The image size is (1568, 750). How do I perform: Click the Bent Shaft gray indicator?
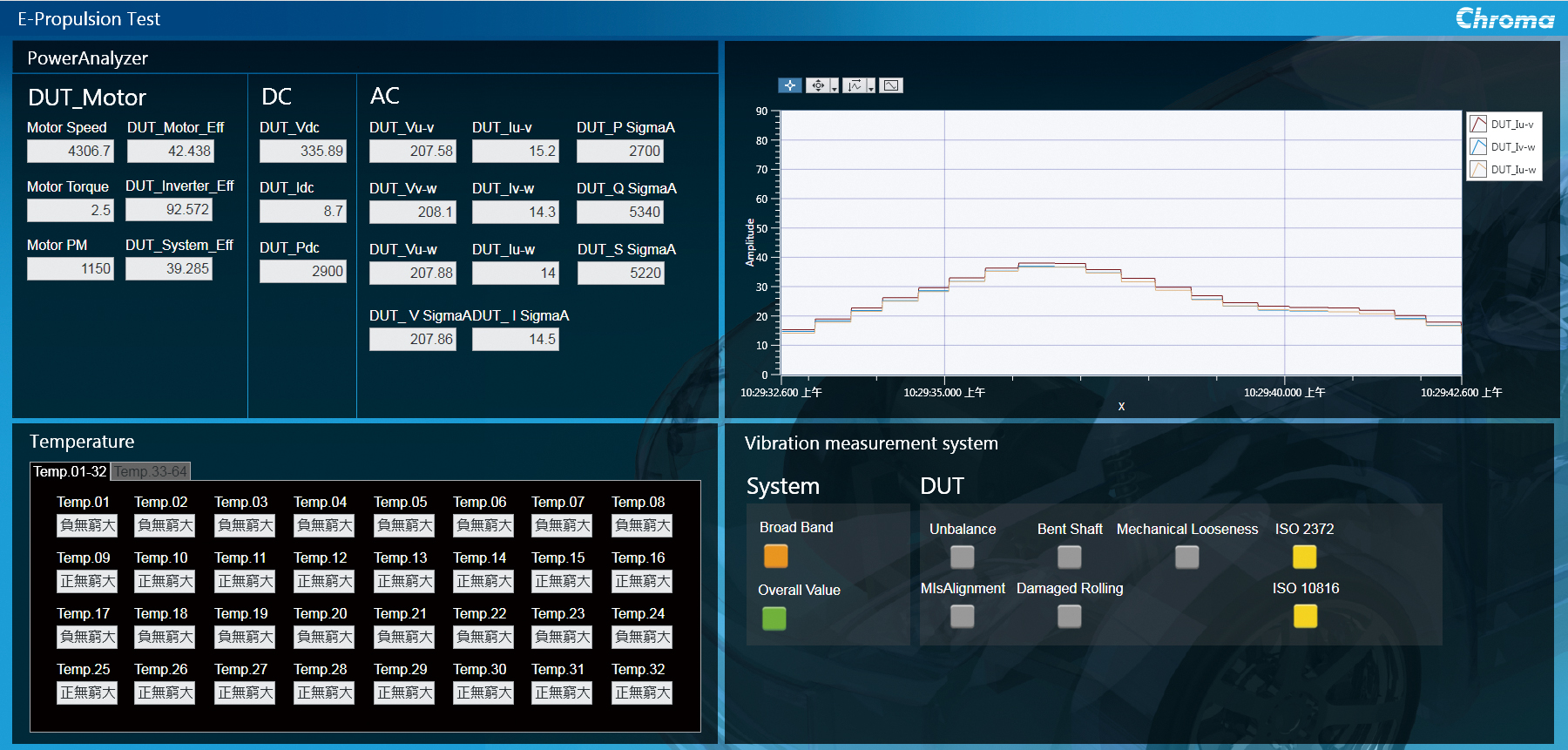(x=1069, y=557)
